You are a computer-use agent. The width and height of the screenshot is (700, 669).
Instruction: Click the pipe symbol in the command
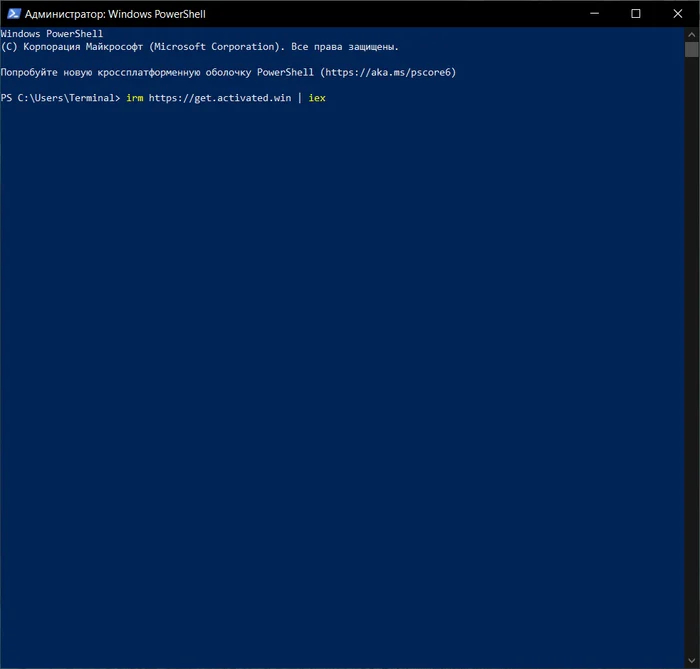[298, 98]
